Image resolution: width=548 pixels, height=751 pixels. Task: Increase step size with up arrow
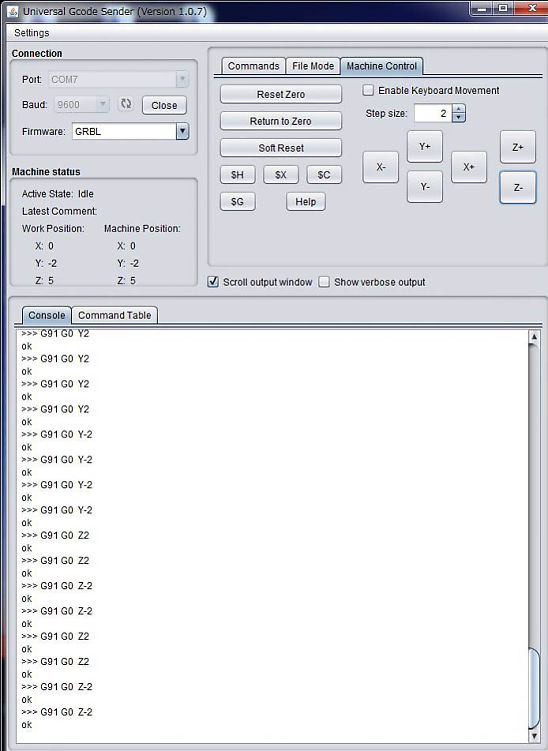(459, 109)
